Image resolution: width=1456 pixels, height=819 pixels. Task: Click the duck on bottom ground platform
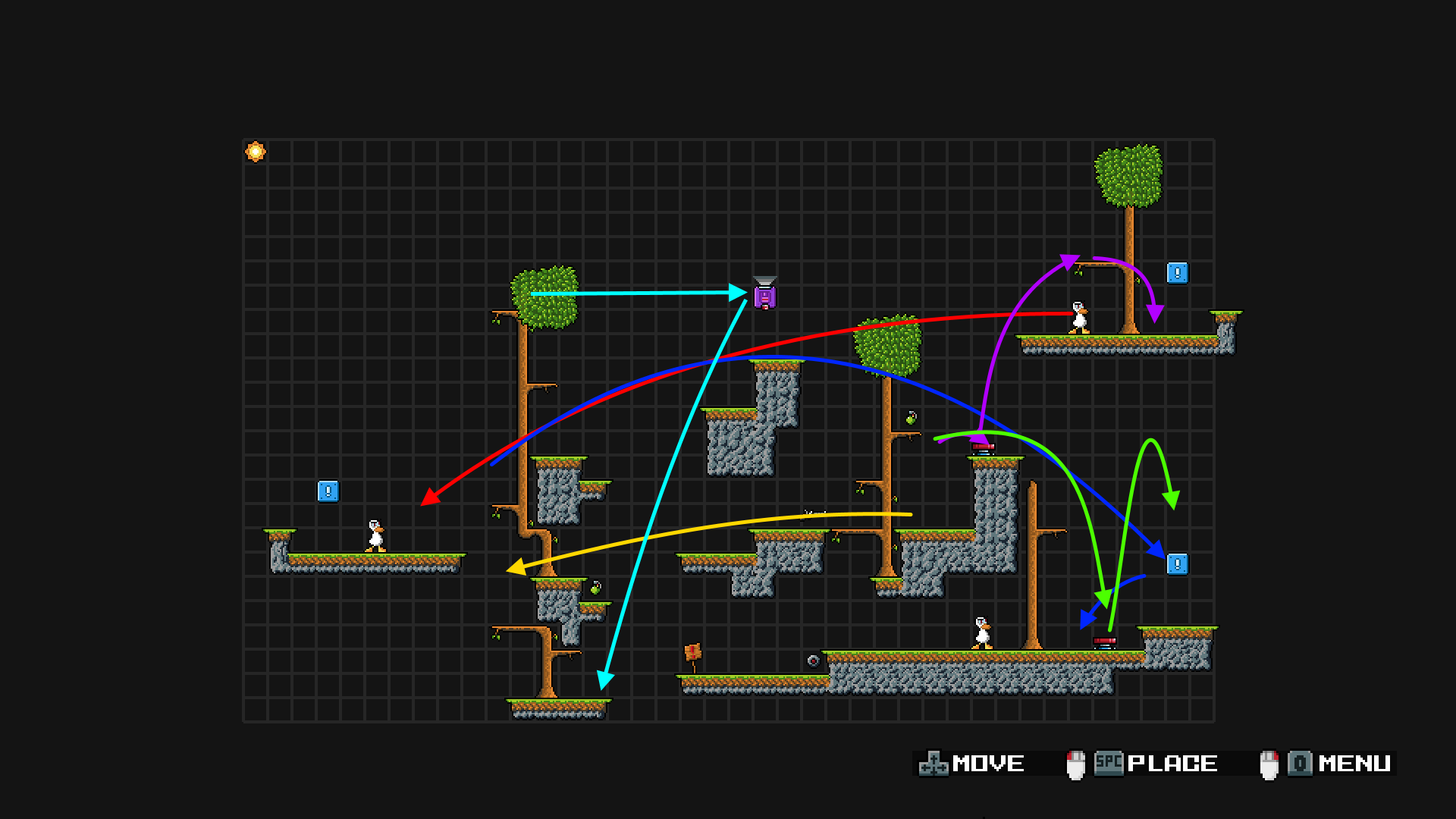coord(982,633)
